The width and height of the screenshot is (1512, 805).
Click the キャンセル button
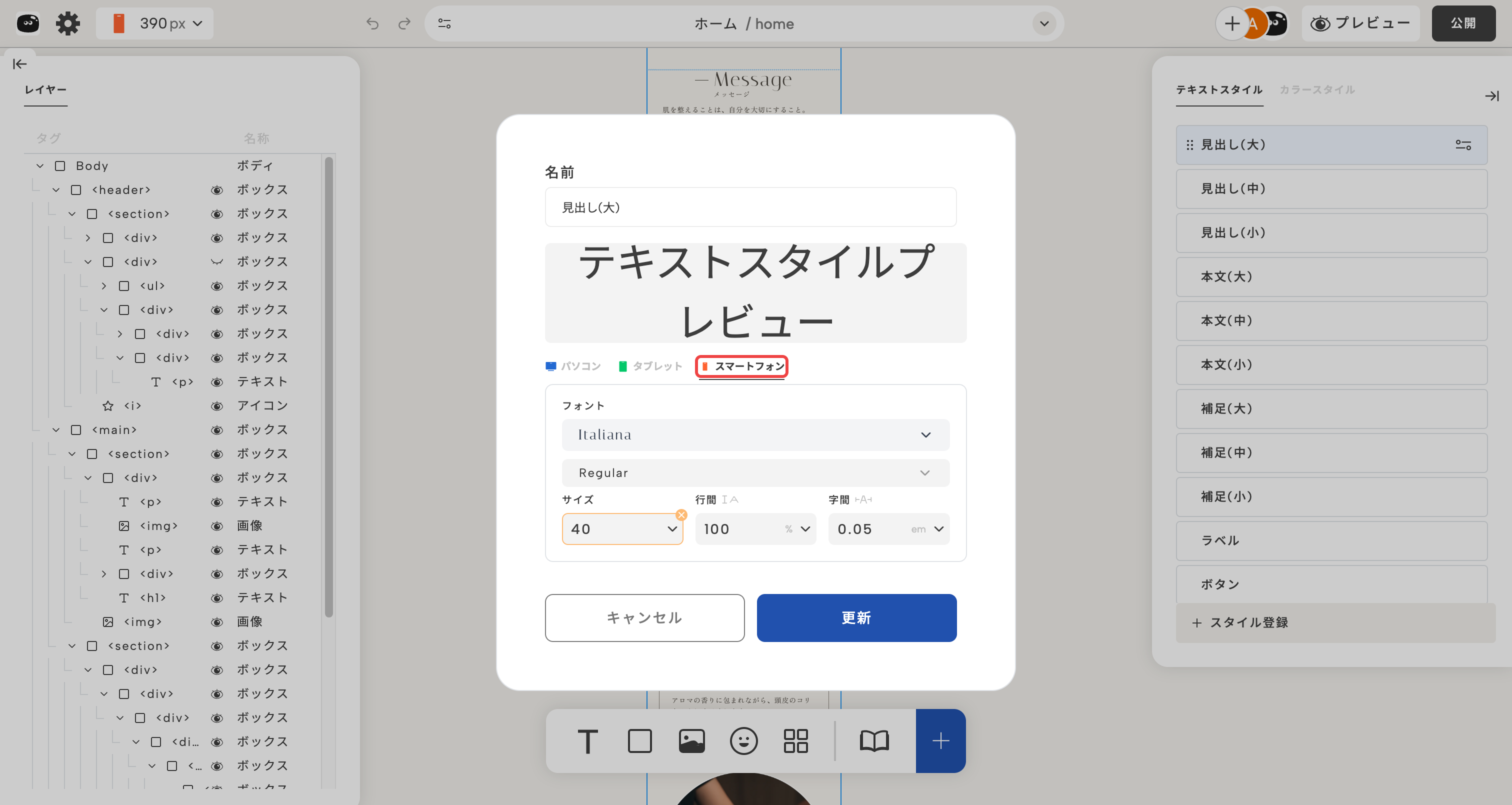644,617
